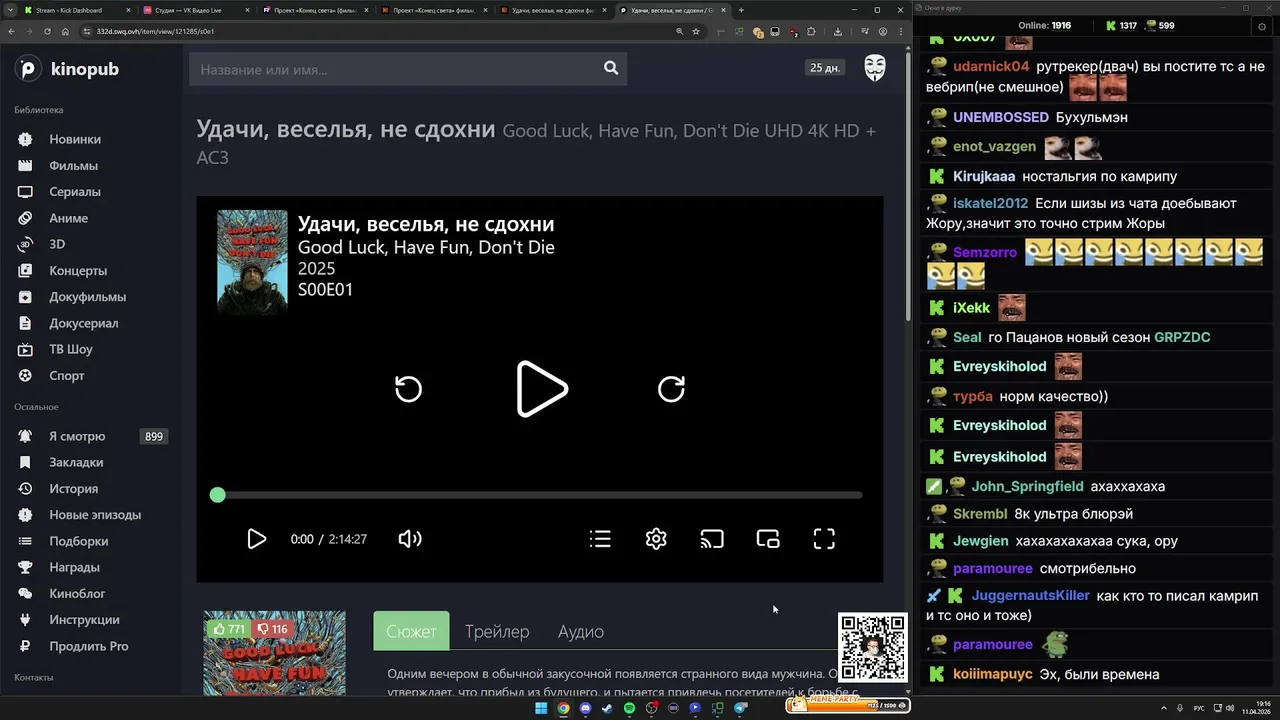Skip forward with the clockwise arrow button
Viewport: 1280px width, 720px height.
[x=671, y=389]
